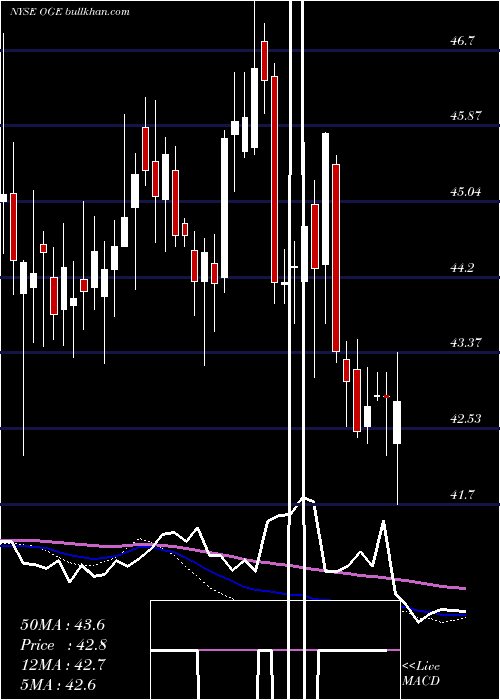The image size is (500, 700).
Task: Click the NYSE OGE bullkhan.com title text
Action: 70,12
